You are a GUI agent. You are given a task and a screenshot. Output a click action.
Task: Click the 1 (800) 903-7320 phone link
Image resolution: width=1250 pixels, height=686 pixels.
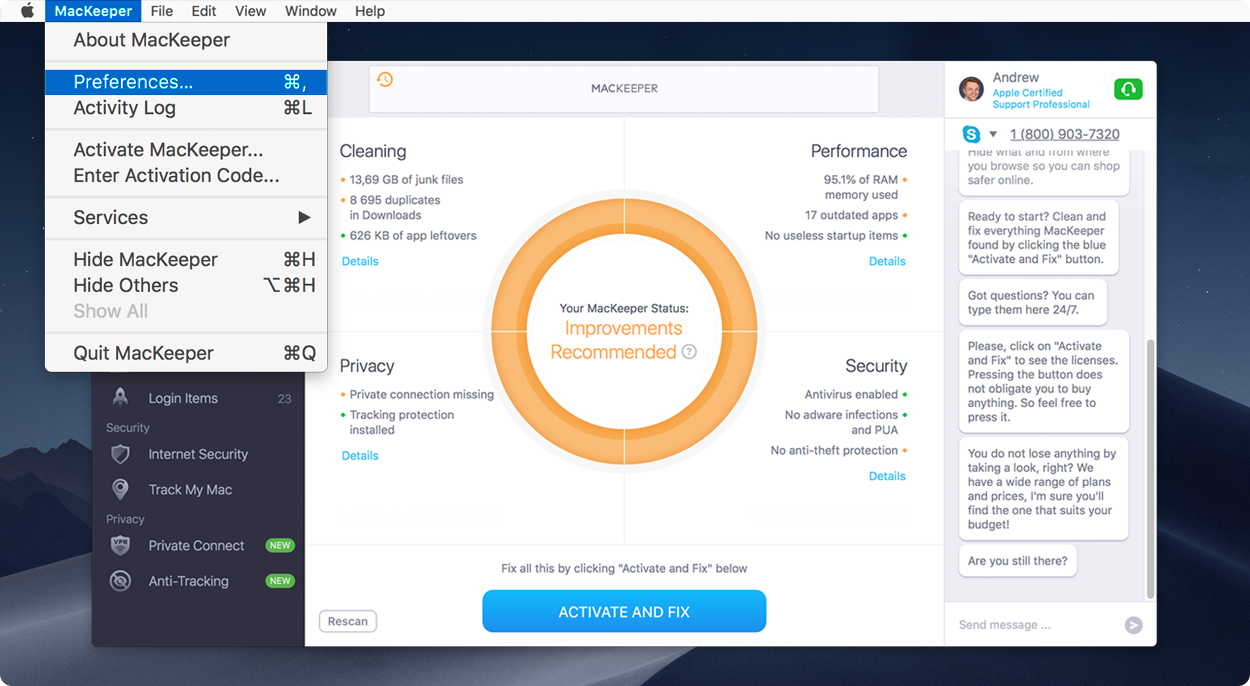click(1065, 134)
